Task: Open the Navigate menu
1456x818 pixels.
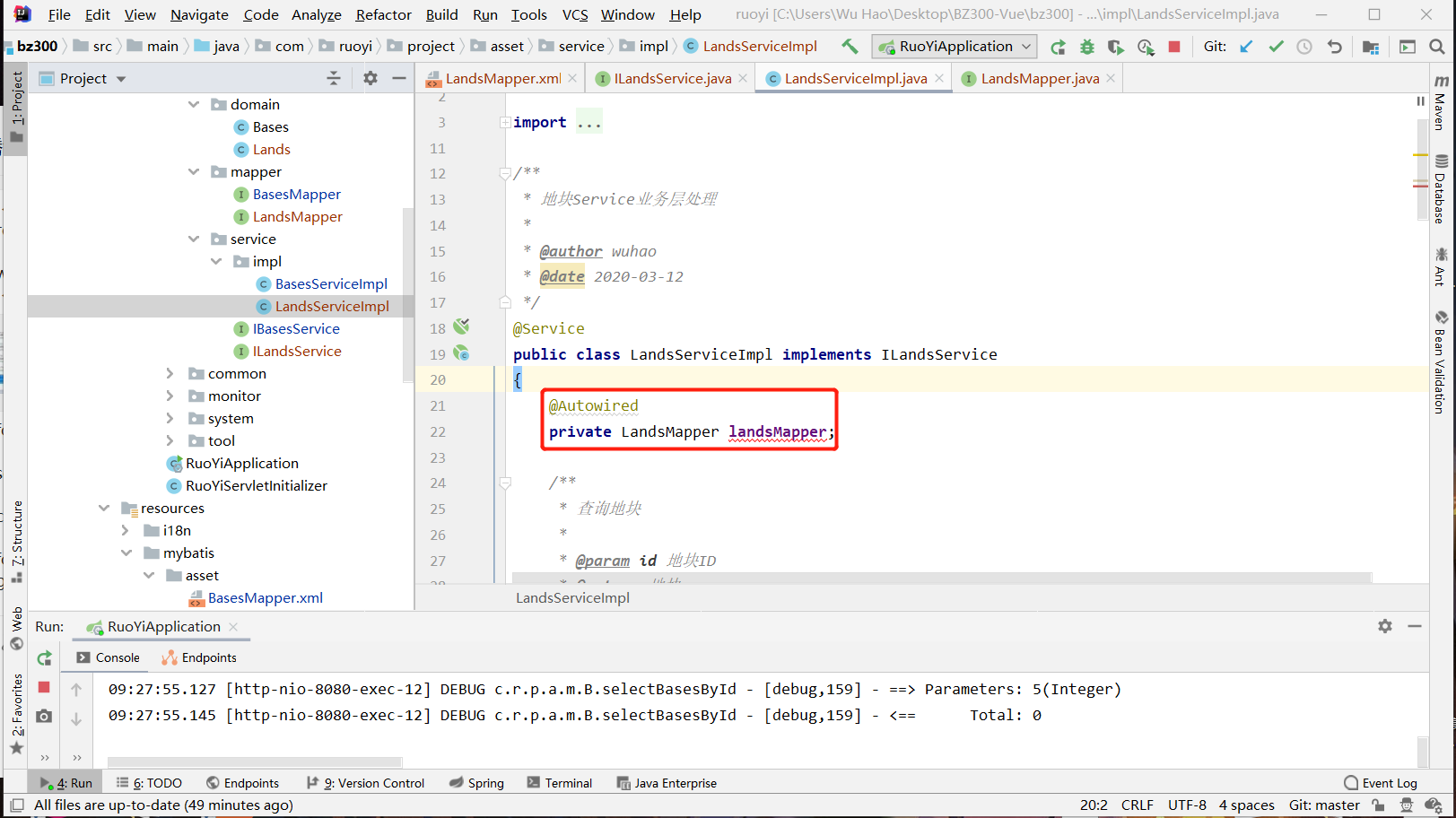Action: [x=199, y=14]
